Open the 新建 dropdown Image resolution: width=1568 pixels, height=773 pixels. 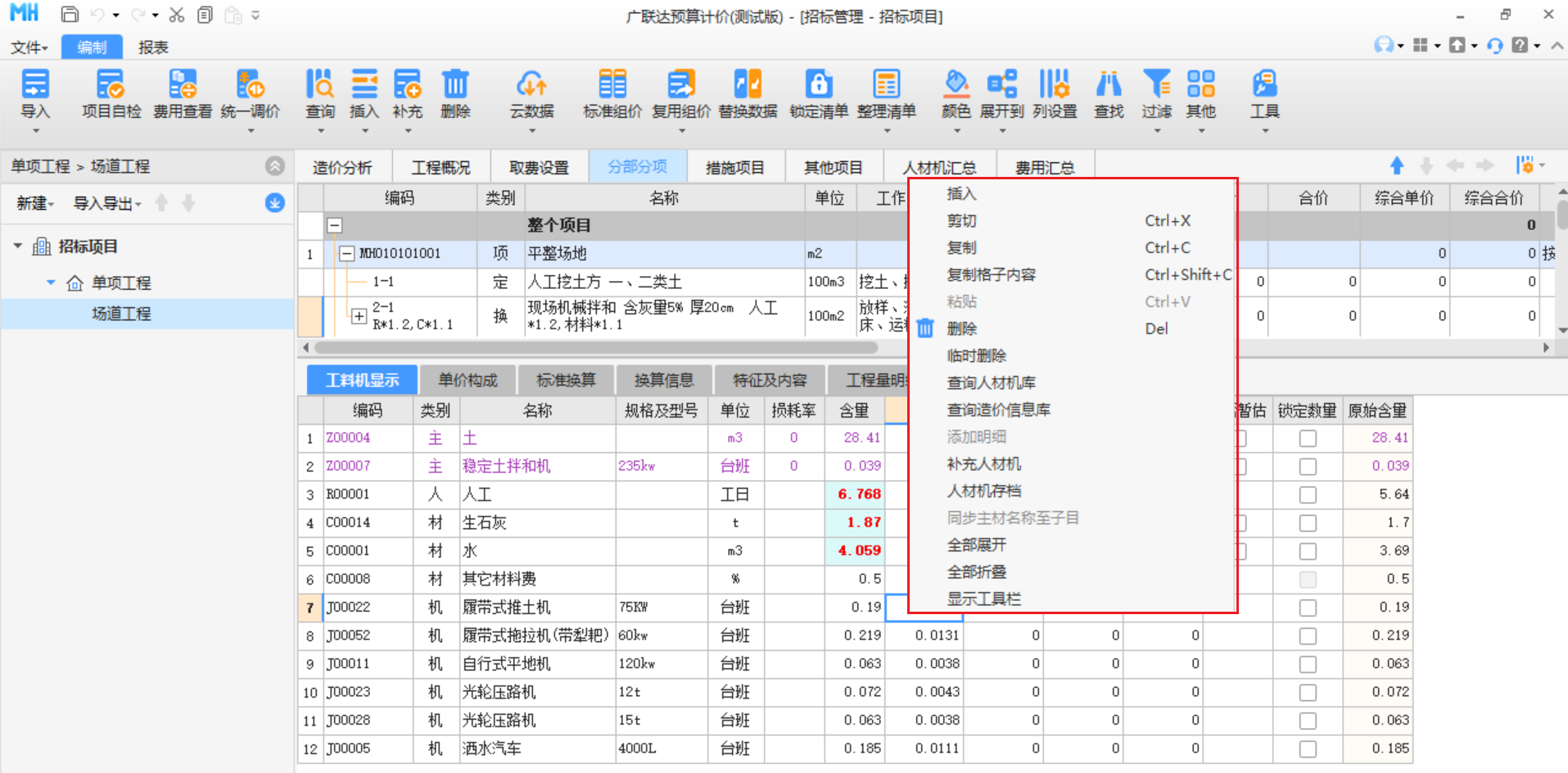[x=35, y=204]
